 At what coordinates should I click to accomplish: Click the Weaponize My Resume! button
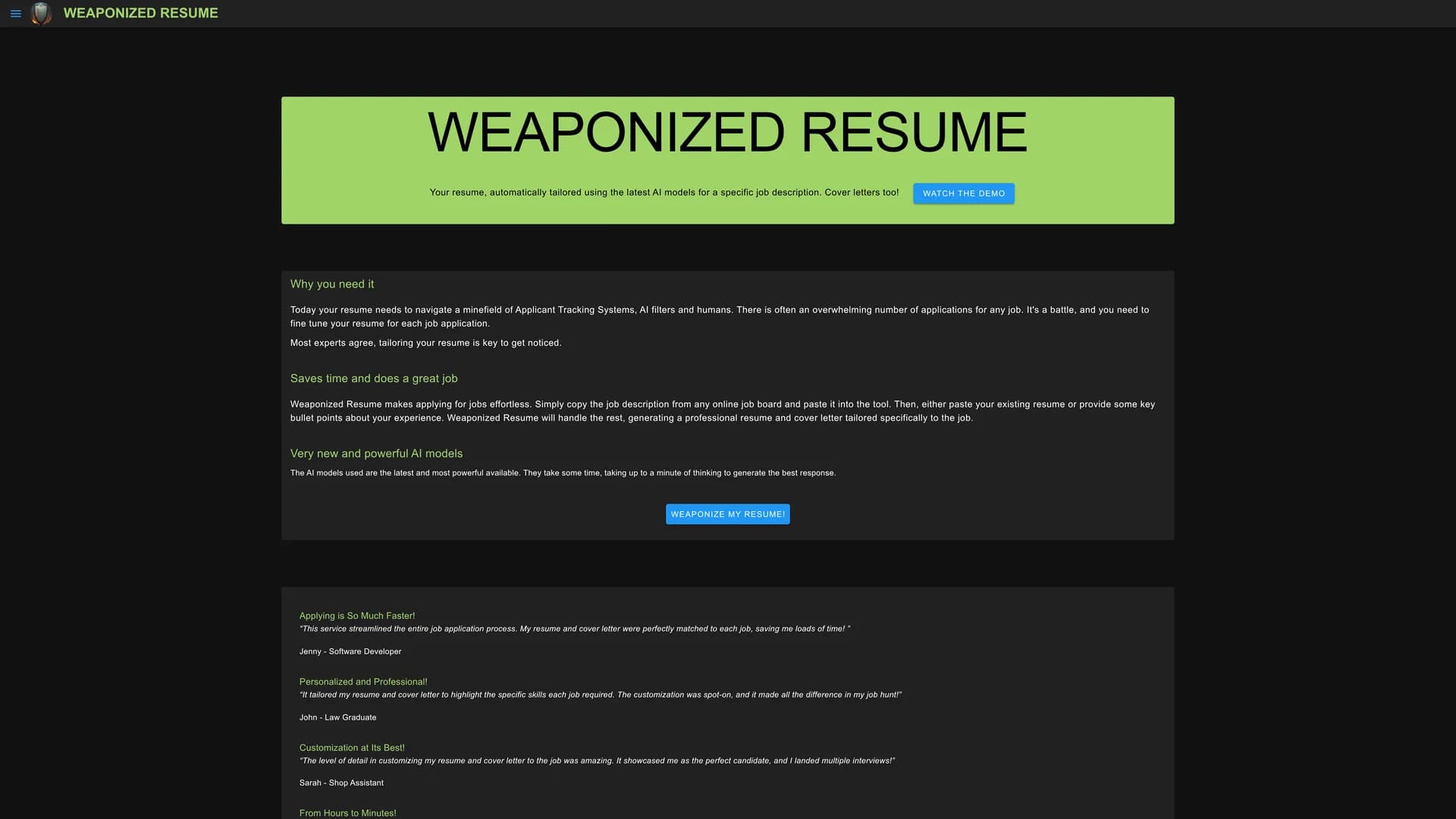(x=727, y=514)
